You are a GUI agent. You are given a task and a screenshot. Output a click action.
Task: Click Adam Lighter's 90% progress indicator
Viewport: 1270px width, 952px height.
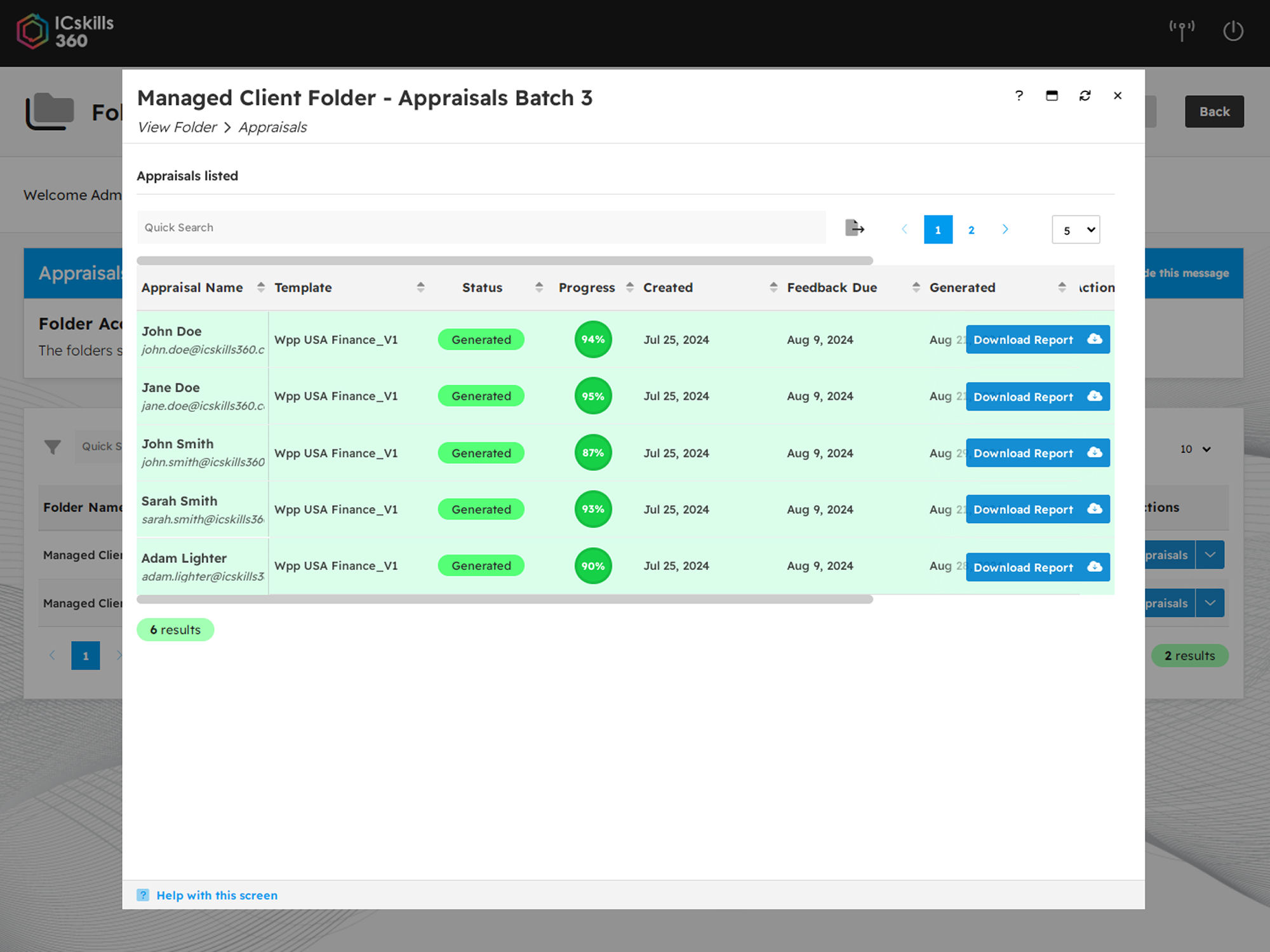click(592, 566)
